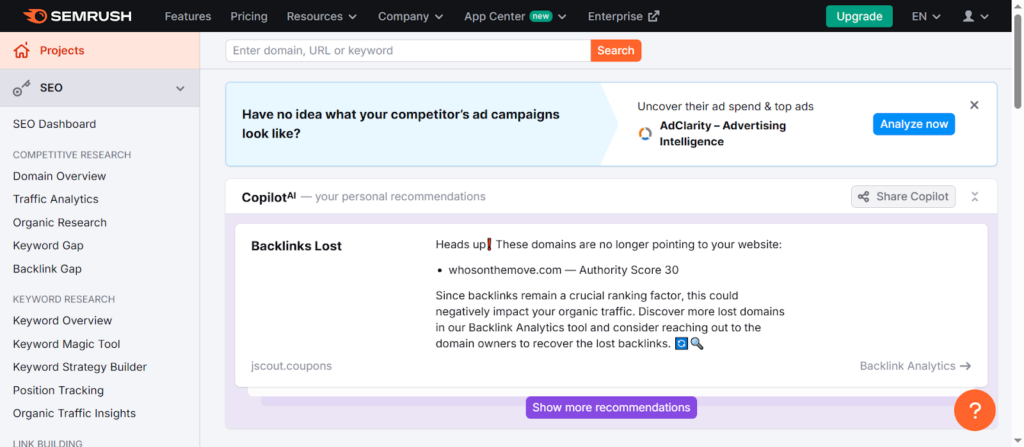The width and height of the screenshot is (1024, 447).
Task: Open the Company dropdown menu
Action: click(x=410, y=16)
